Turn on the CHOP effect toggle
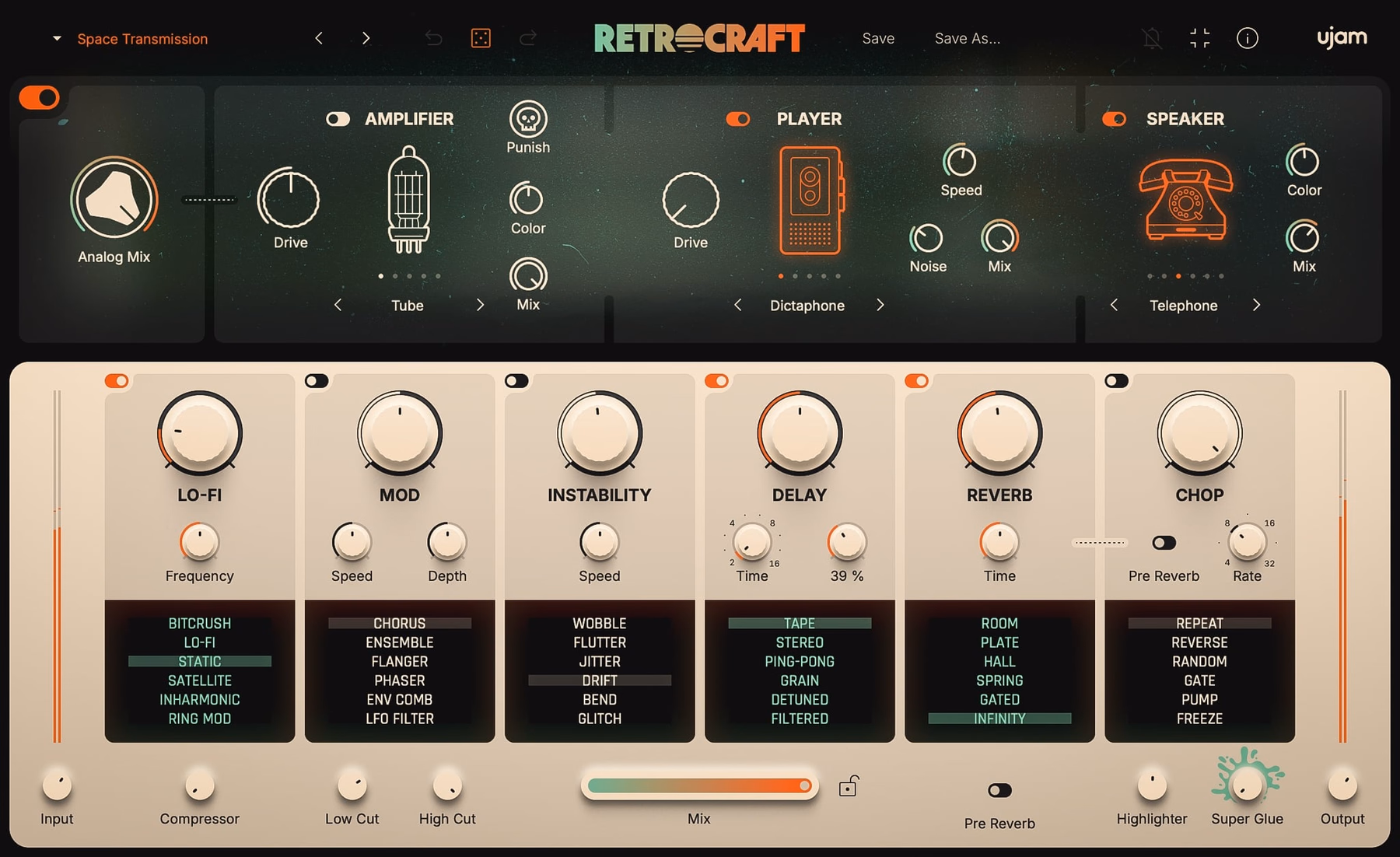The image size is (1400, 857). 1116,381
